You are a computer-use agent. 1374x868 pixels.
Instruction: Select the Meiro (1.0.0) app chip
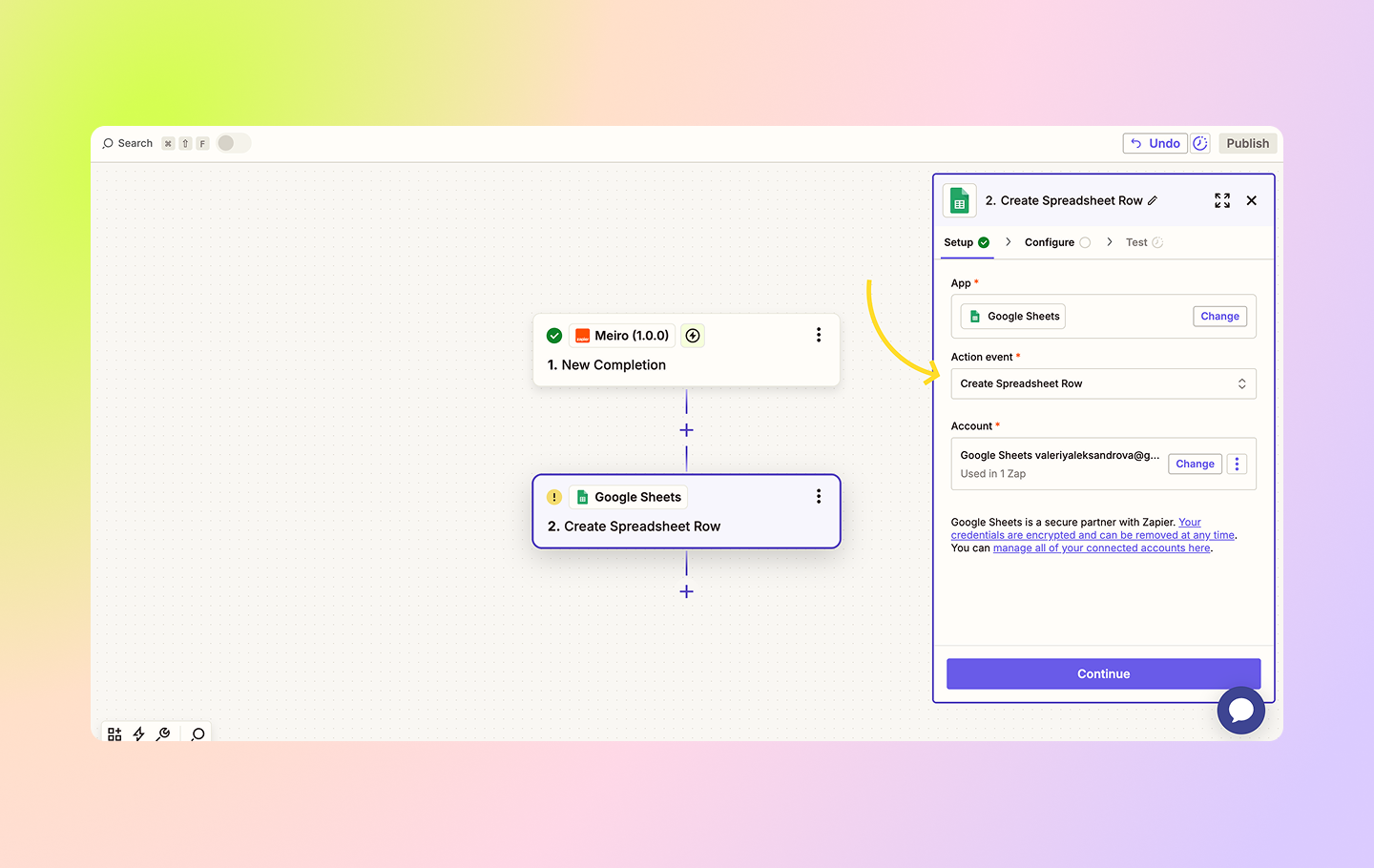click(x=622, y=336)
